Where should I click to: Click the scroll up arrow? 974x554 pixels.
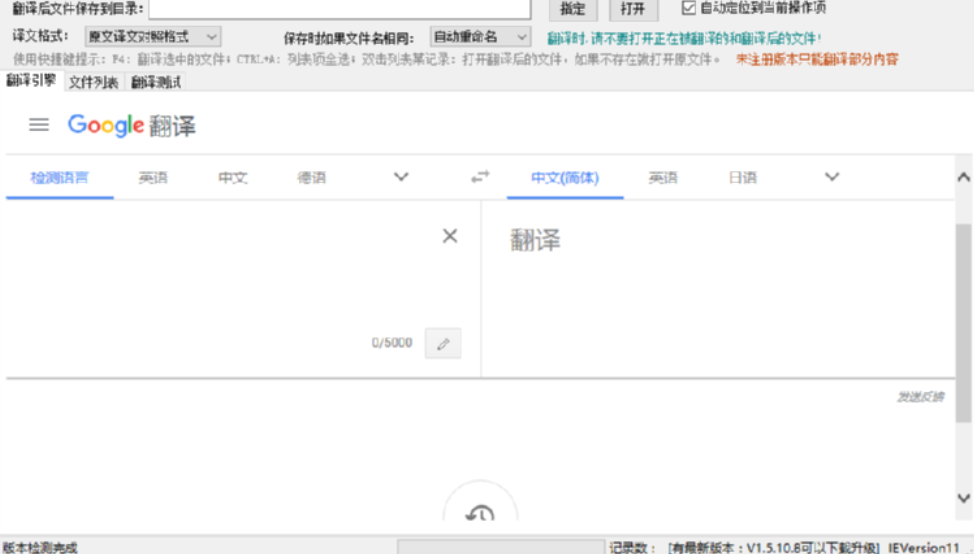tap(963, 177)
